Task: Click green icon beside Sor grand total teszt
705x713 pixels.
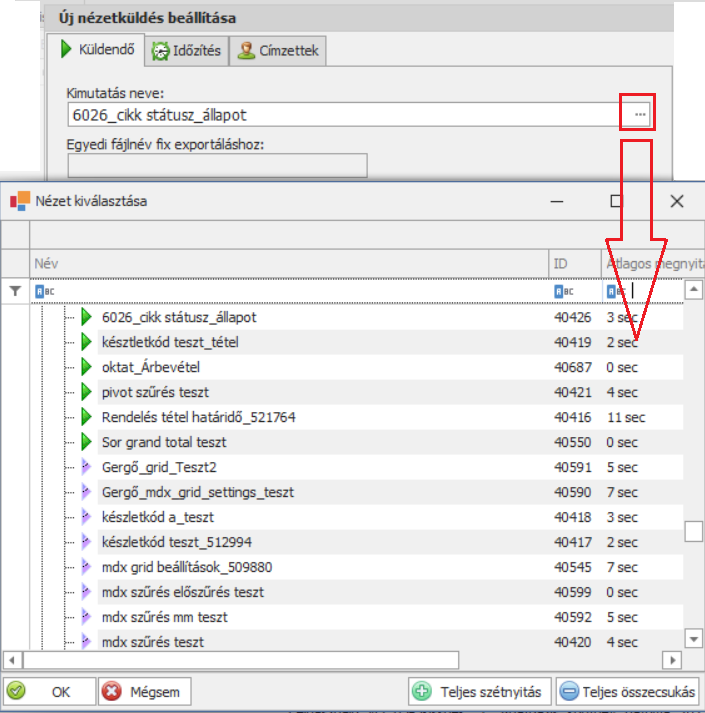Action: [86, 442]
